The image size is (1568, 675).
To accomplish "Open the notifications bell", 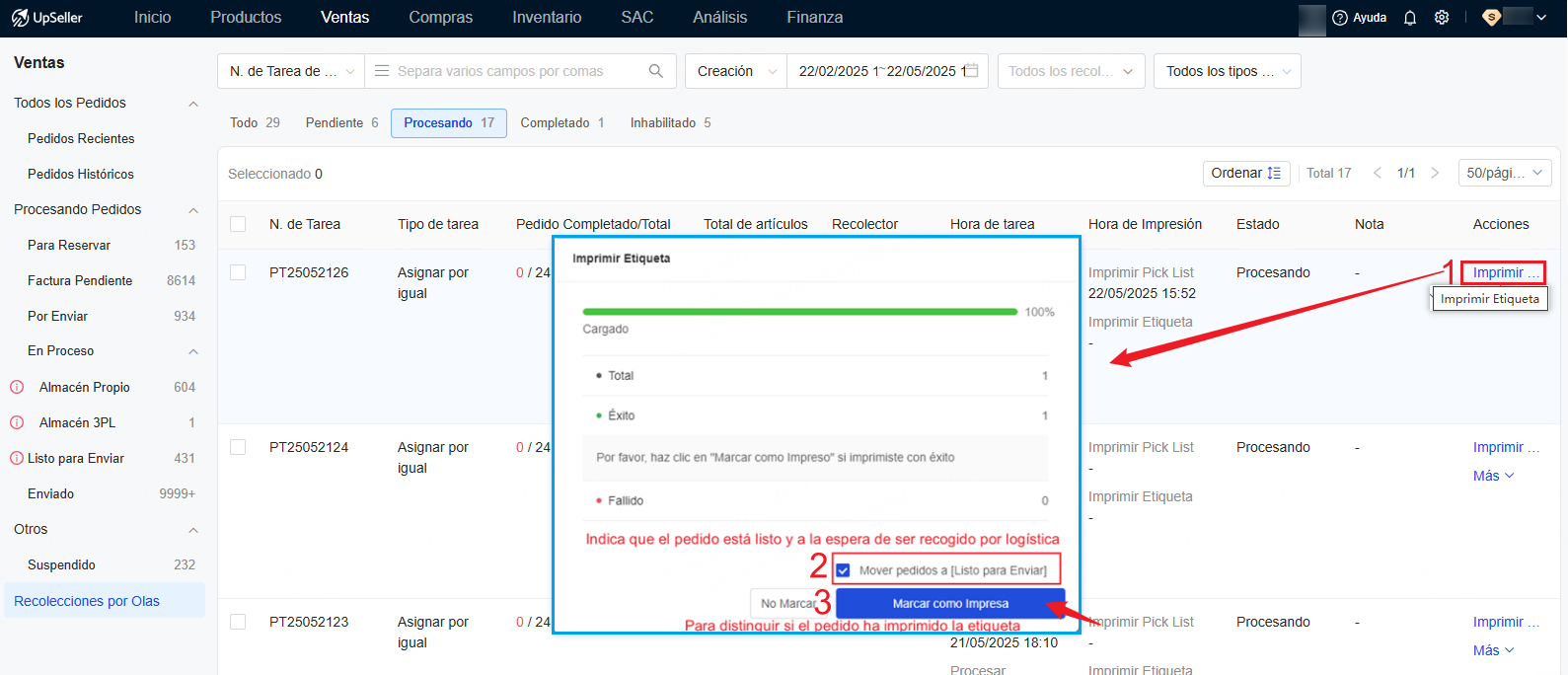I will click(x=1410, y=18).
